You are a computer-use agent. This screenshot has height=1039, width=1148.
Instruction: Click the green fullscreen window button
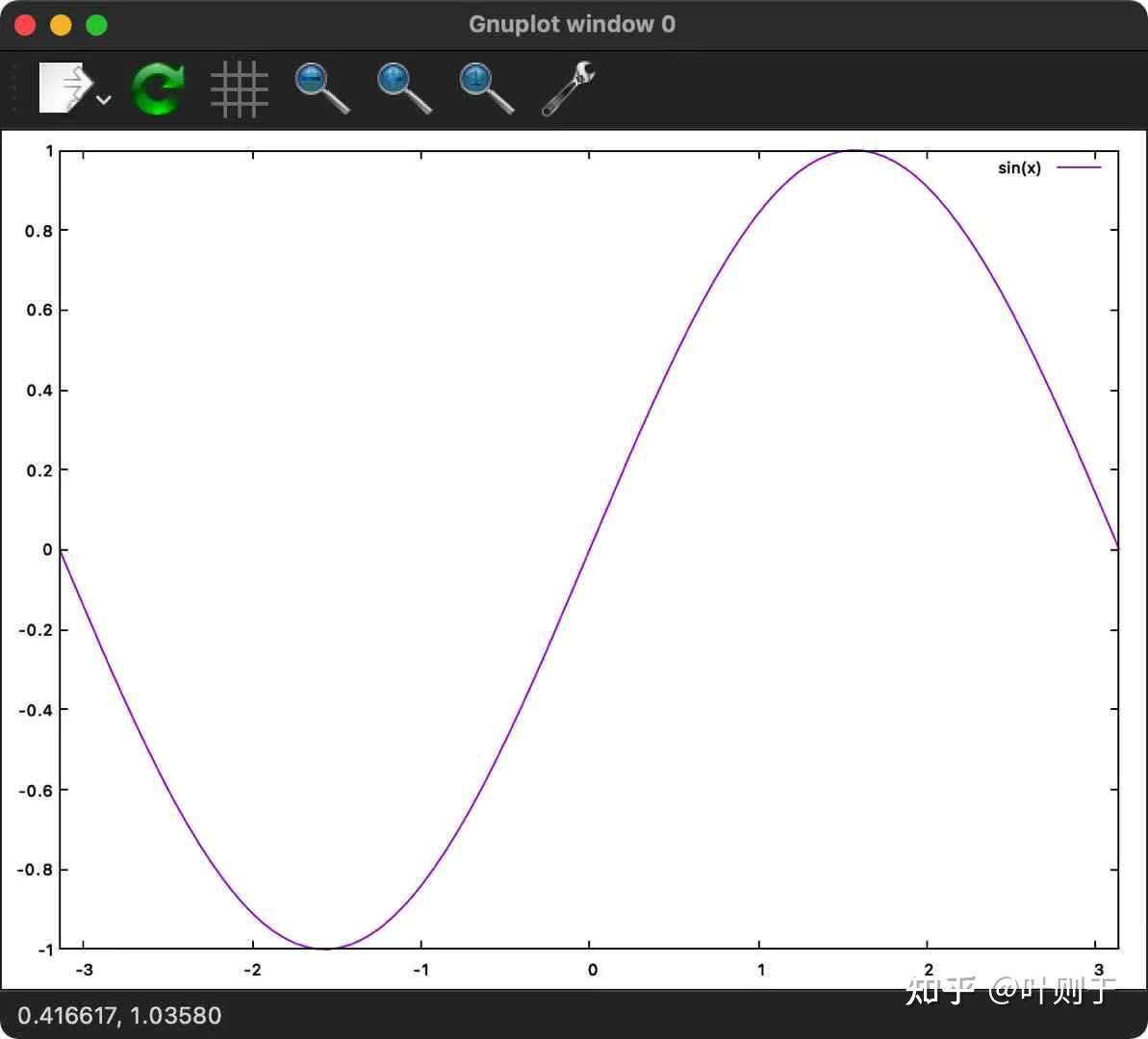96,25
